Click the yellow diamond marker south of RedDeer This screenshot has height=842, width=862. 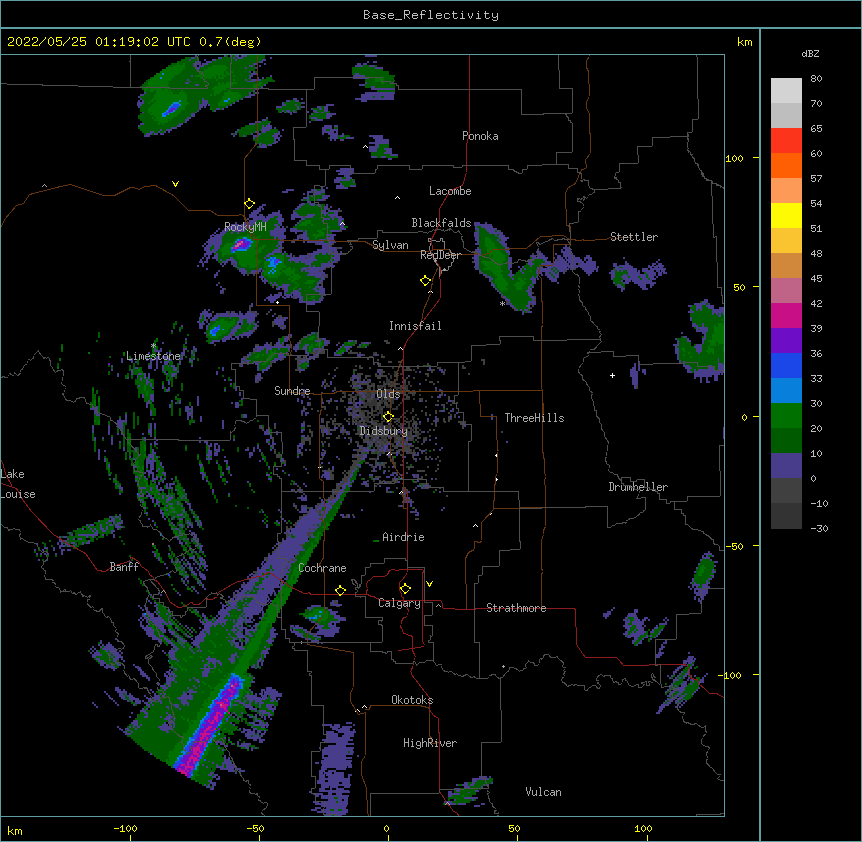point(425,281)
